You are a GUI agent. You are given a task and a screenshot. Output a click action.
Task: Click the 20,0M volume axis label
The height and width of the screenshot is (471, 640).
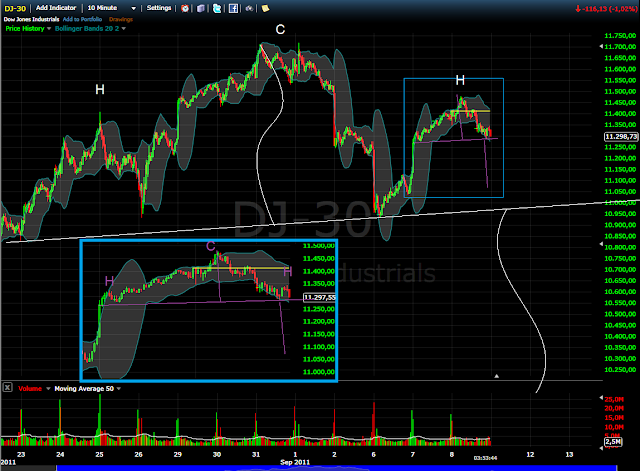pyautogui.click(x=614, y=408)
